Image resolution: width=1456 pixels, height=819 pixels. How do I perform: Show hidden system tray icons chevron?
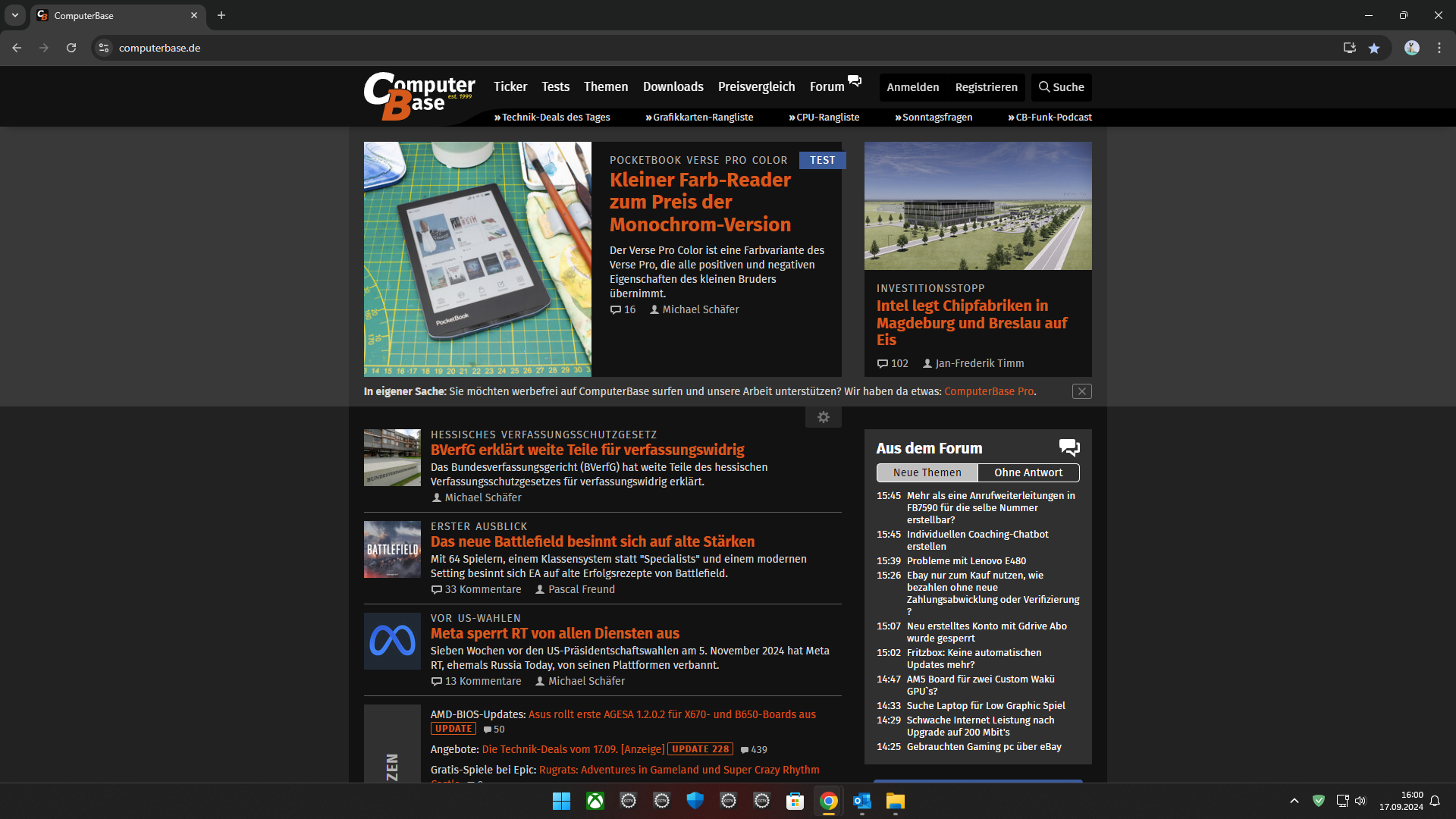(1294, 801)
